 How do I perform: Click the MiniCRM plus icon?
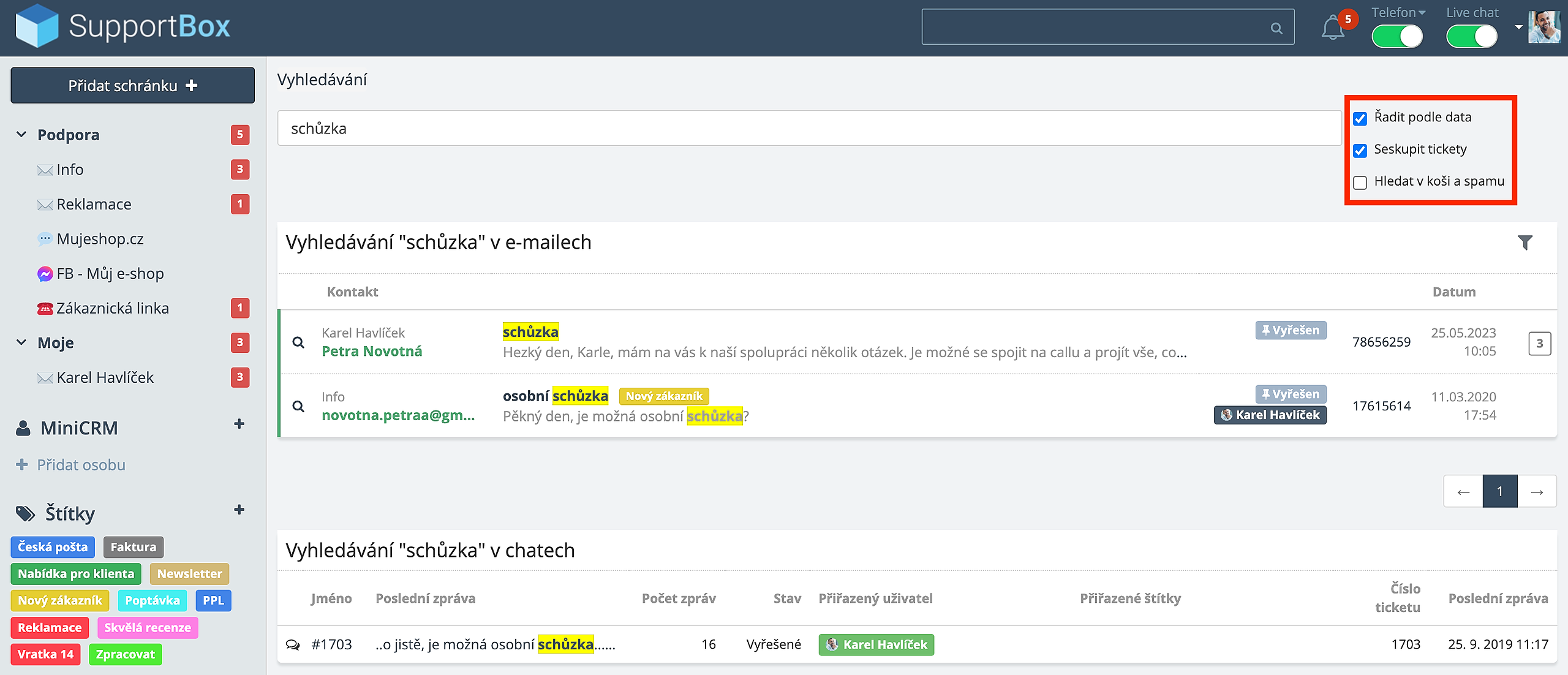[x=239, y=424]
